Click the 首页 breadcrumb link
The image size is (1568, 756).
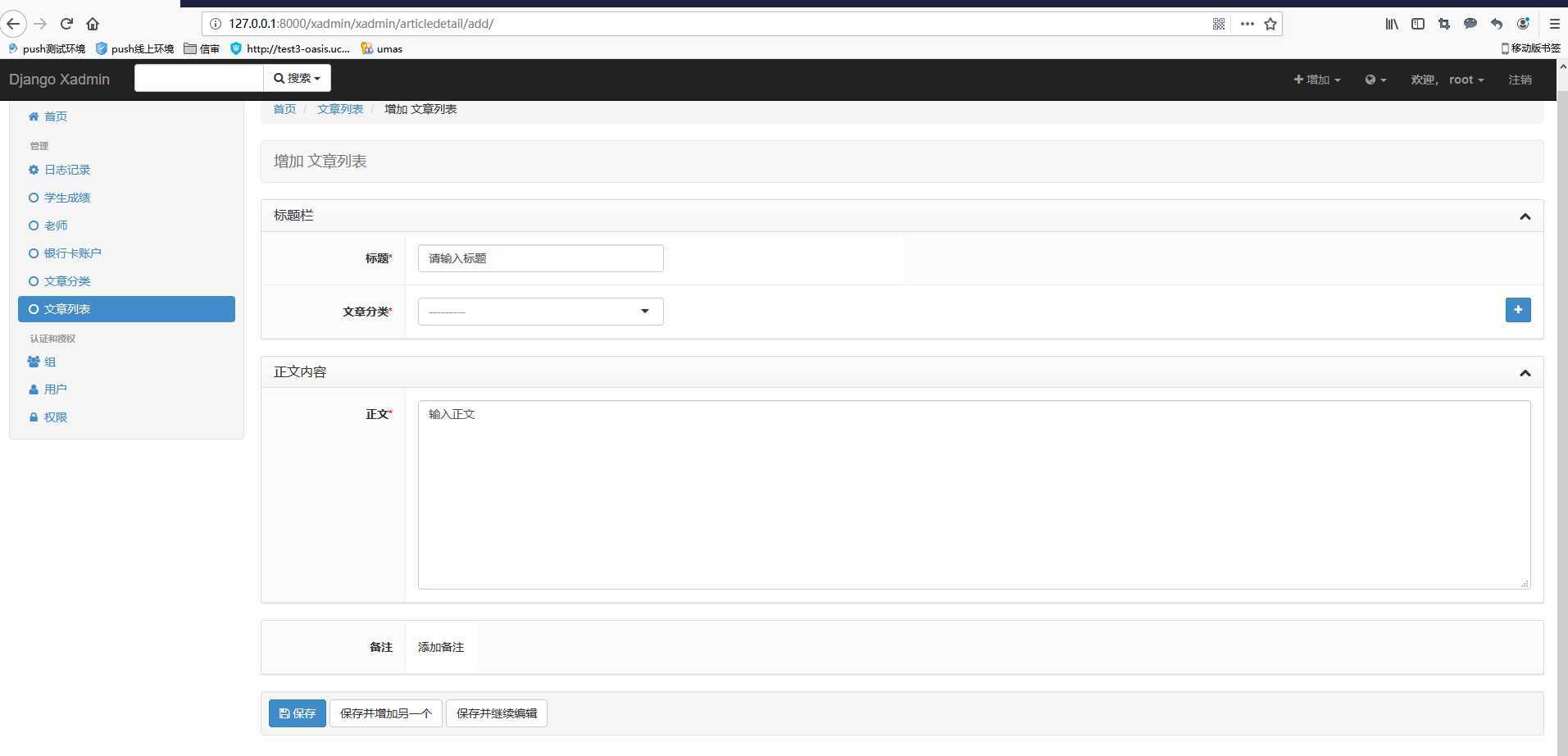[284, 109]
